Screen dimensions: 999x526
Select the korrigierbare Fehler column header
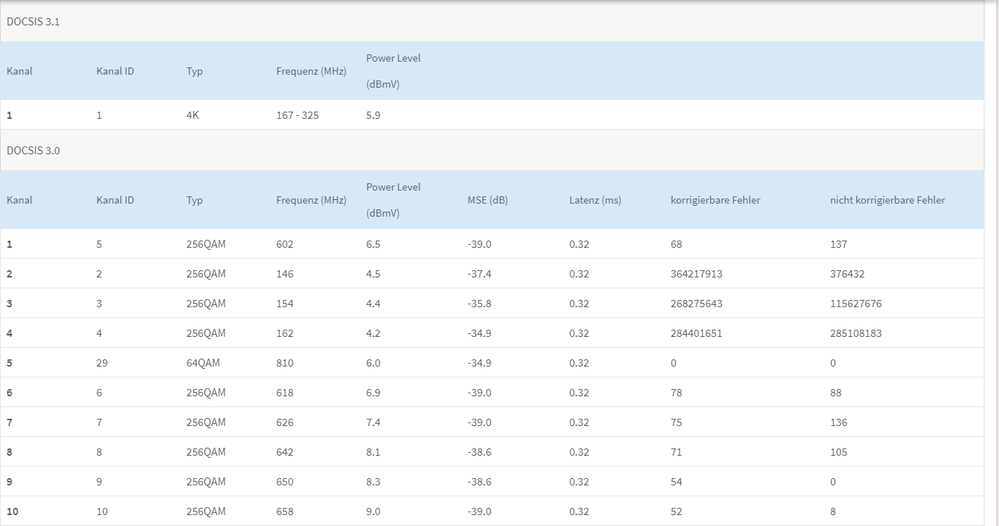[715, 200]
